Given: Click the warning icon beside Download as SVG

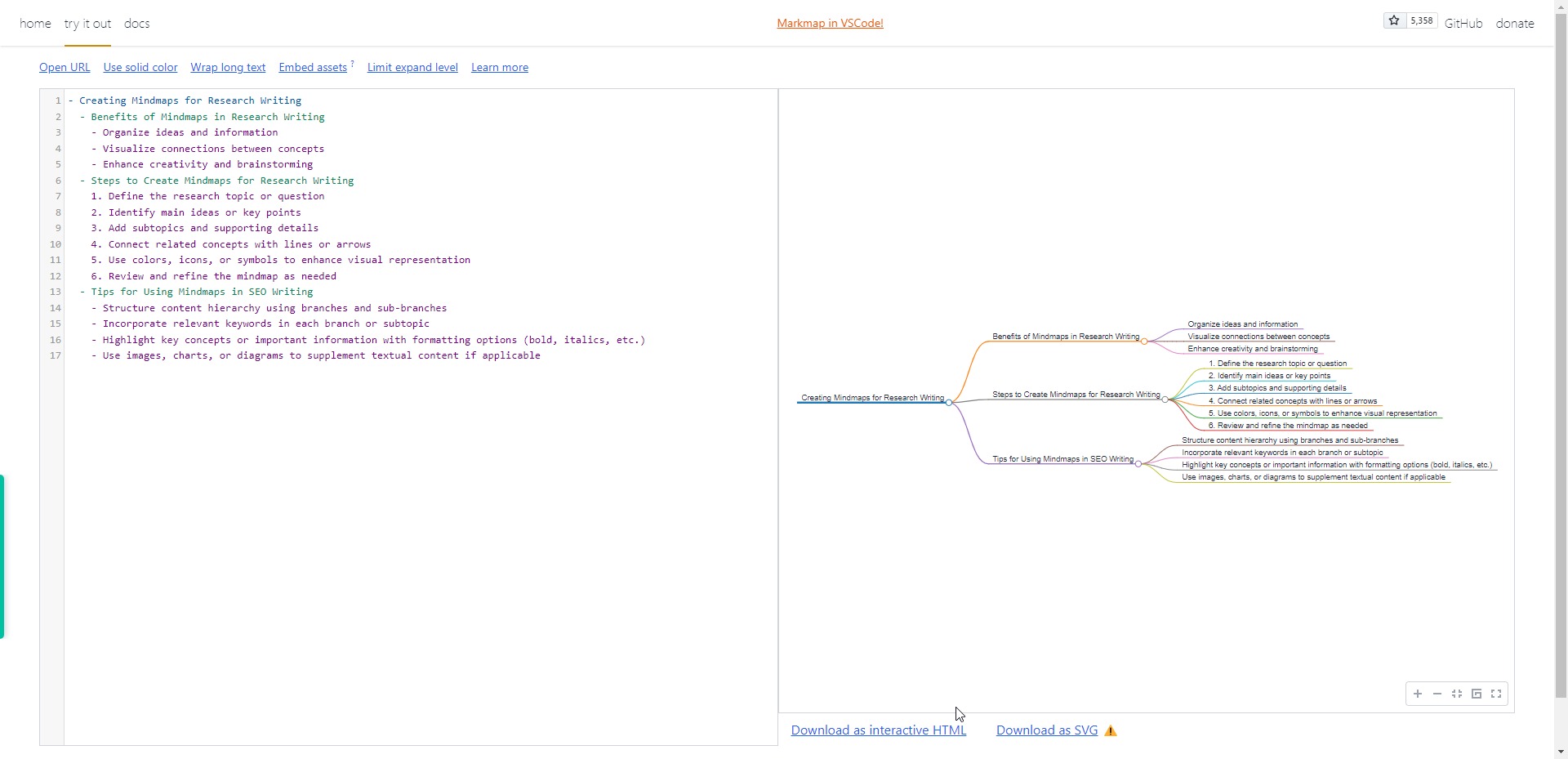Looking at the screenshot, I should pos(1111,731).
